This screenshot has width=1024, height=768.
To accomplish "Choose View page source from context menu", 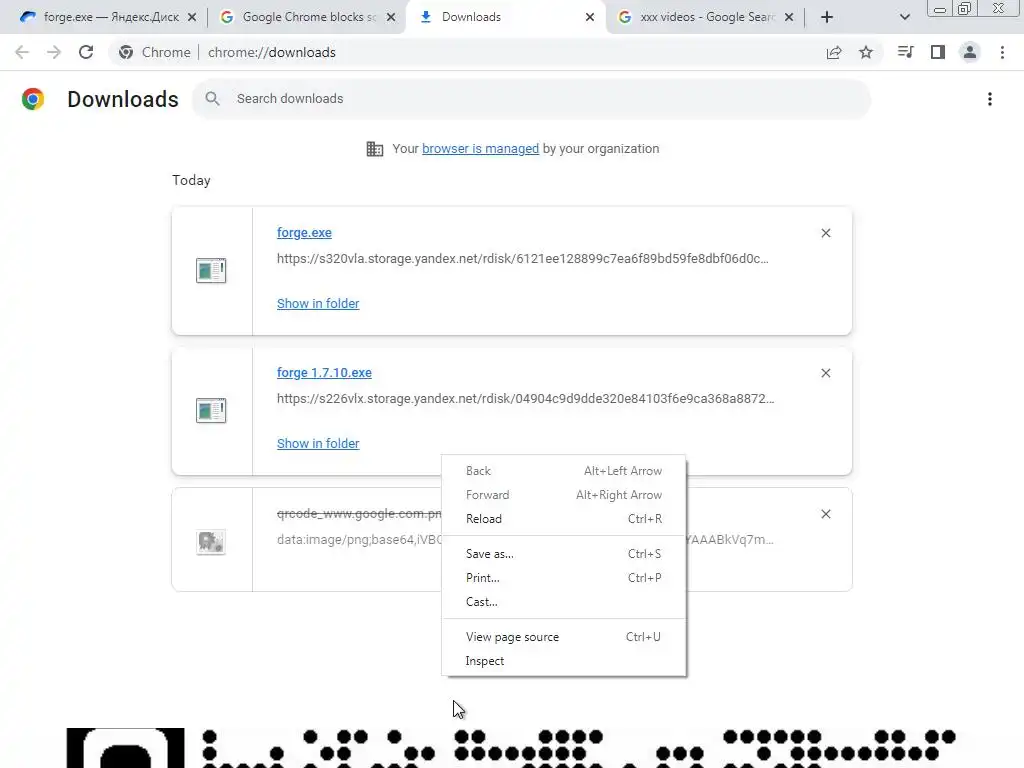I will point(564,637).
